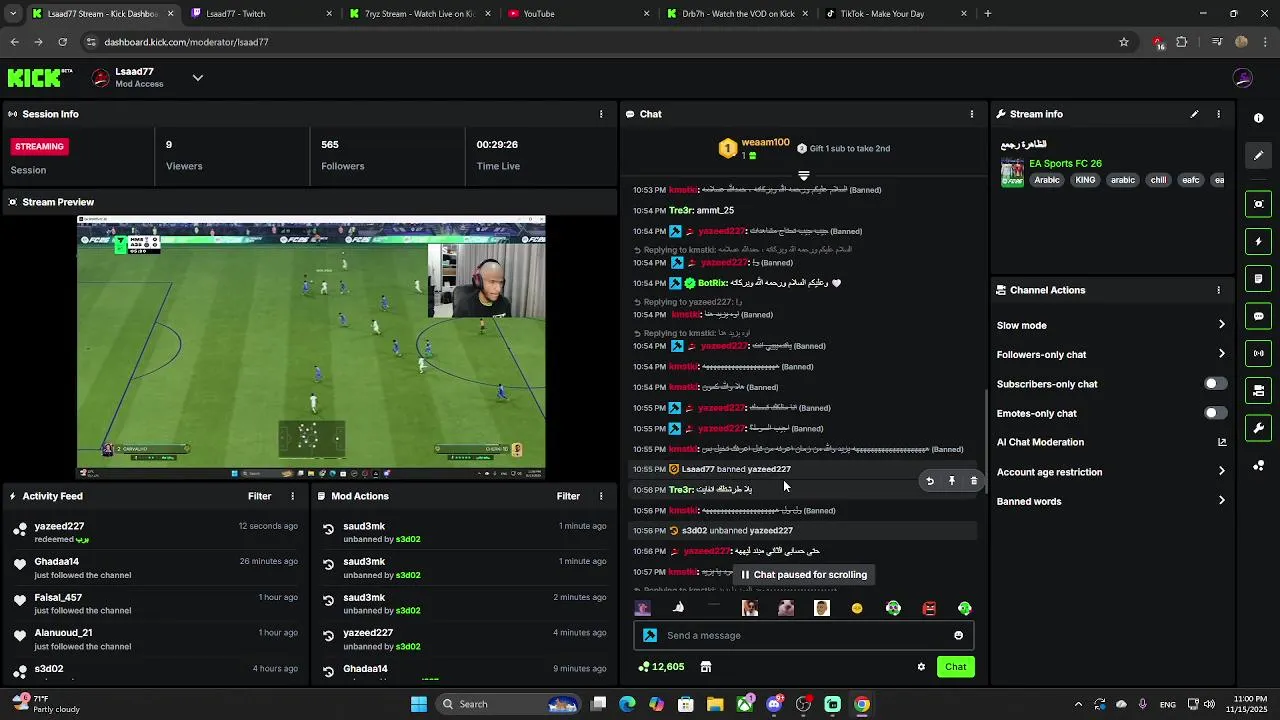The width and height of the screenshot is (1280, 720).
Task: Open the info icon in right sidebar
Action: (x=1258, y=118)
